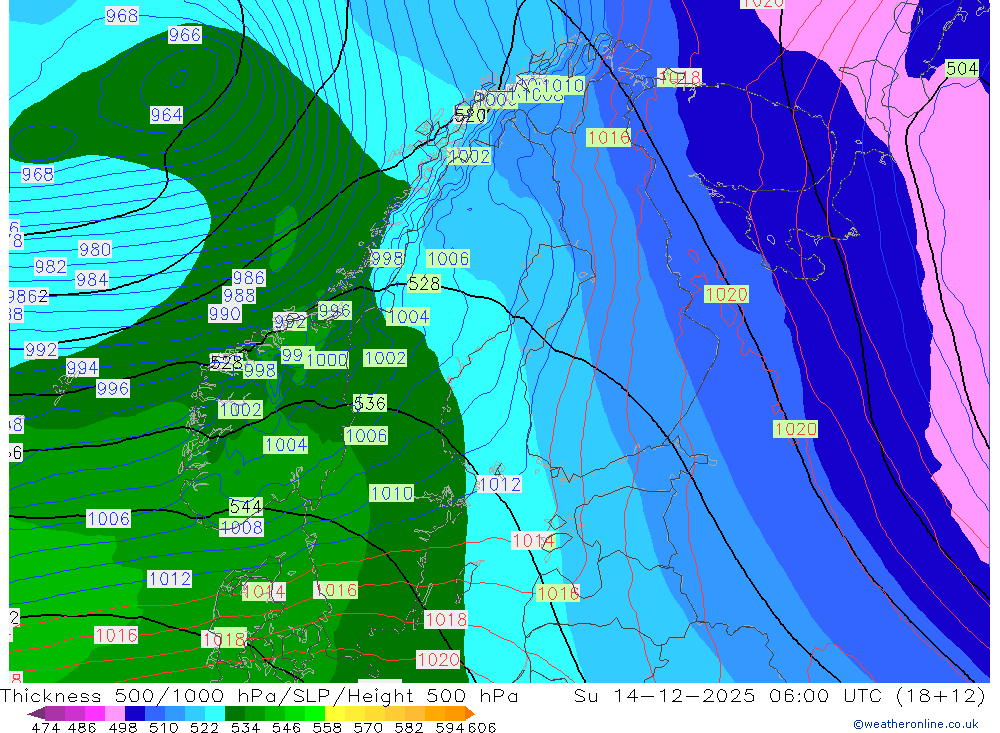Click the 570 legend value
This screenshot has height=733, width=1000.
368,728
